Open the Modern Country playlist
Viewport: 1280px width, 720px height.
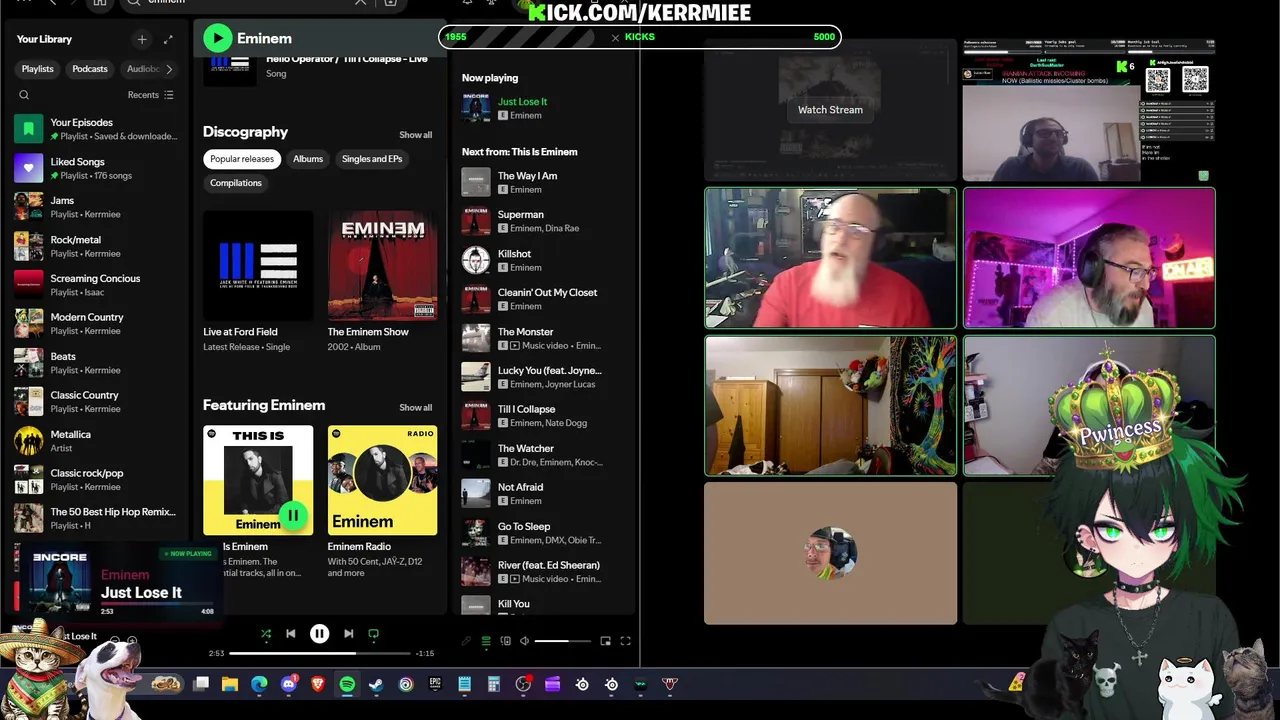click(96, 323)
